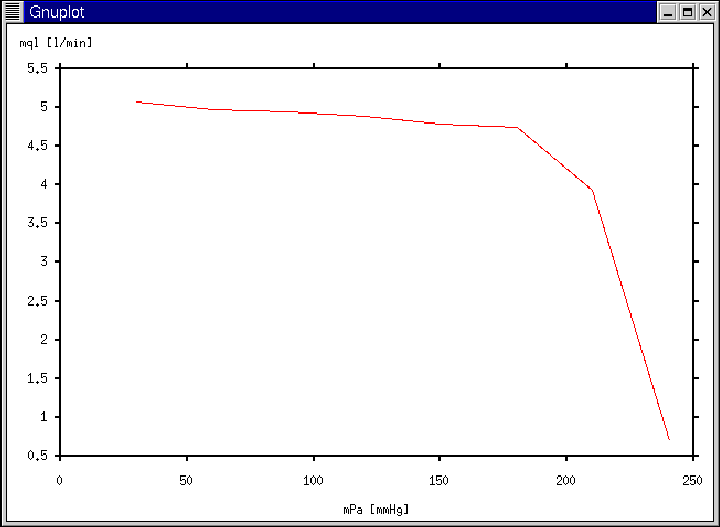720x527 pixels.
Task: Click the starting point of the red curve
Action: click(138, 102)
